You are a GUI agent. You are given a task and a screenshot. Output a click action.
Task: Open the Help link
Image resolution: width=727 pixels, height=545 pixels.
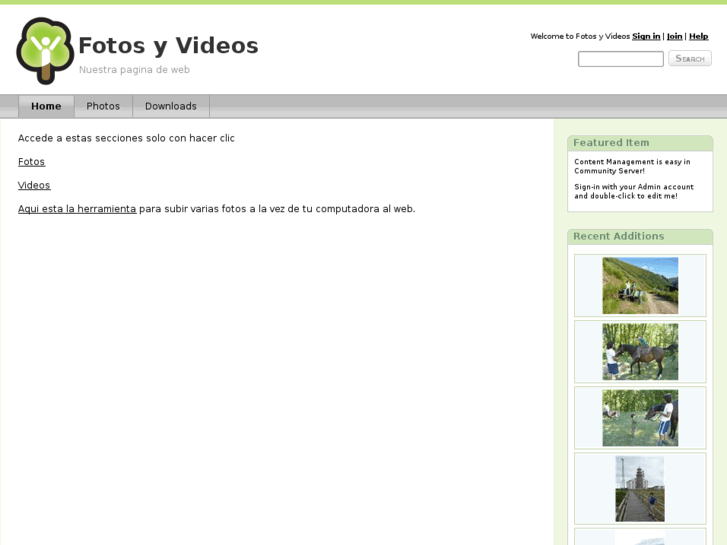click(698, 36)
